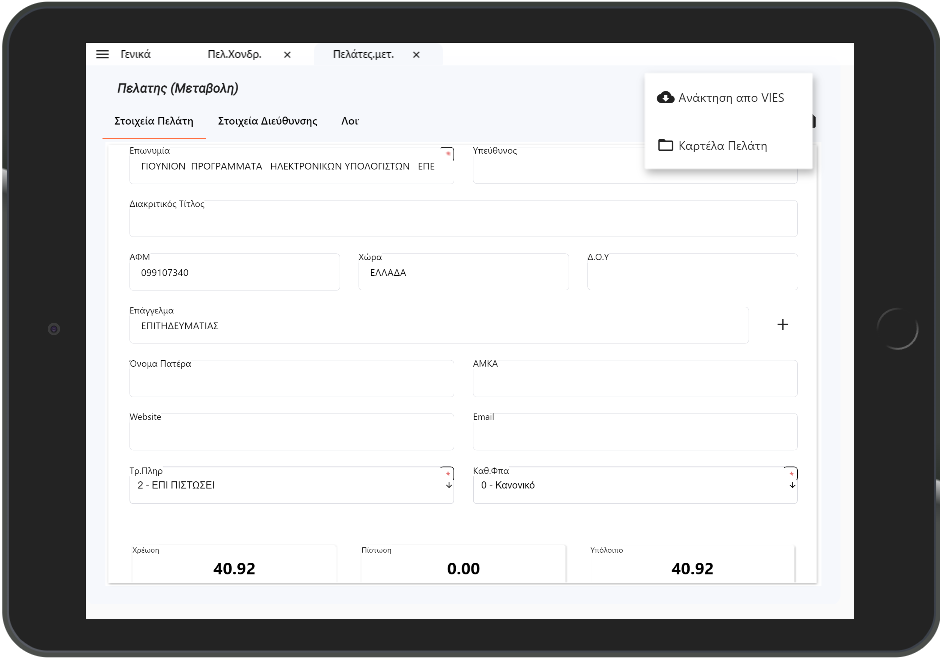
Task: Click the folder icon beside Καρτέλα Πελάτη
Action: (x=665, y=146)
